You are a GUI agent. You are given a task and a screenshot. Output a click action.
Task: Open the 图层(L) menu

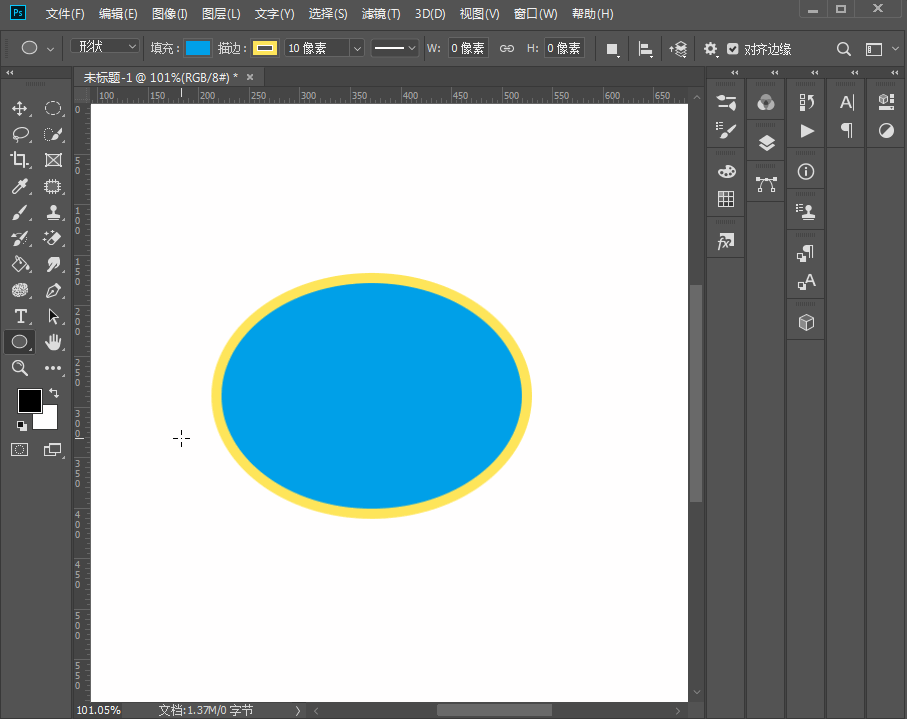221,14
